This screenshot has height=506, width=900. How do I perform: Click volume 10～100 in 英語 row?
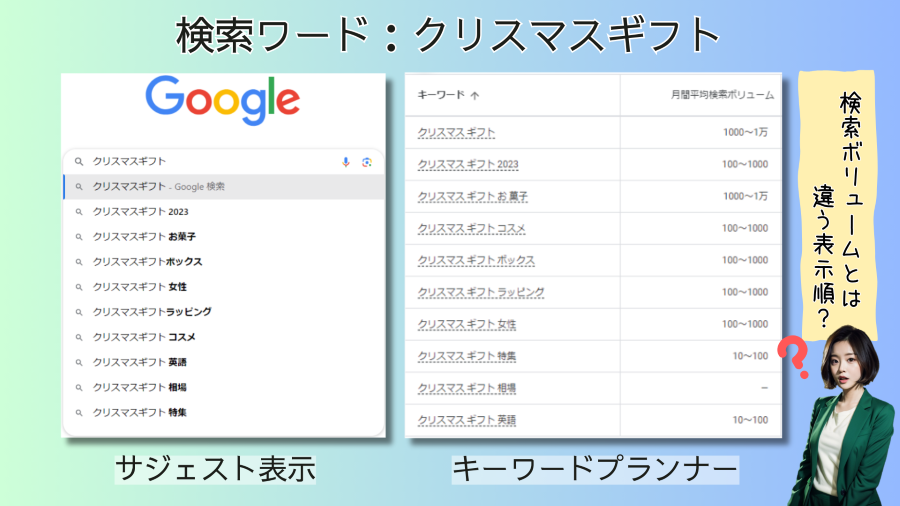[750, 421]
